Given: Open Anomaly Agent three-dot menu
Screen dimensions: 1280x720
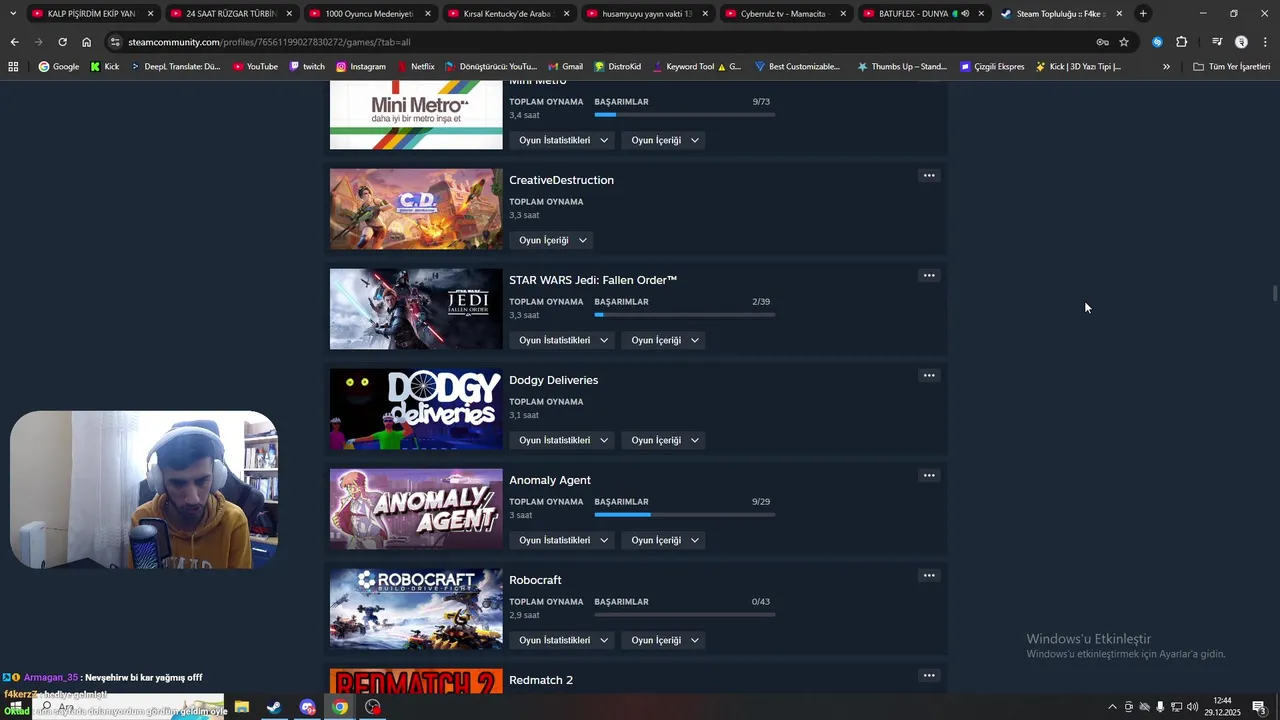Looking at the screenshot, I should tap(929, 476).
